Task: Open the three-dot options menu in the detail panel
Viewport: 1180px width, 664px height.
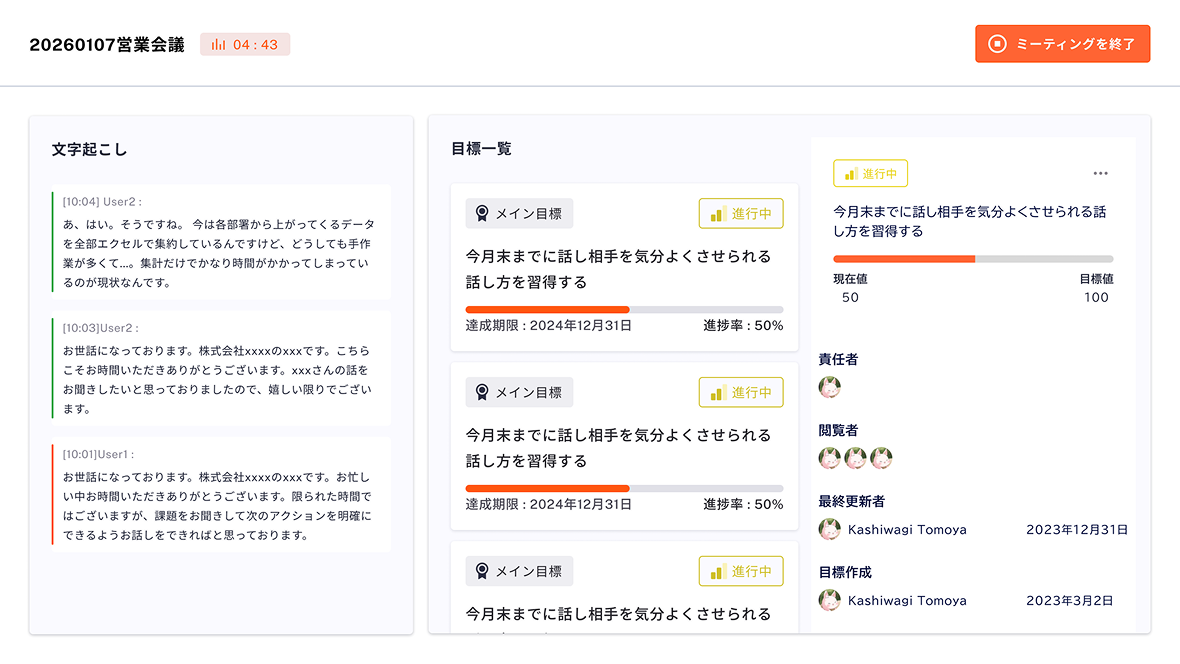Action: tap(1100, 172)
